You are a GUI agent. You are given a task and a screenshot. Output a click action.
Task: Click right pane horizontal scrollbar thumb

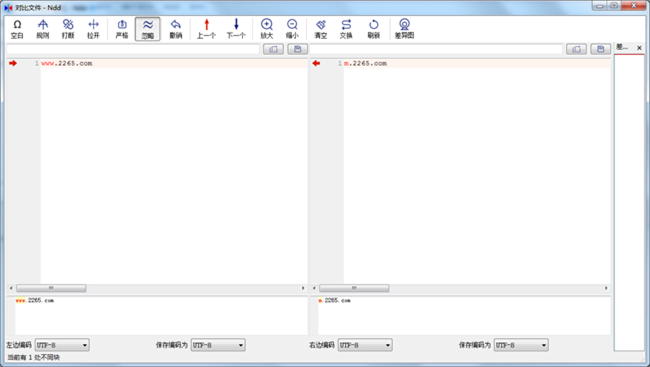tap(354, 288)
